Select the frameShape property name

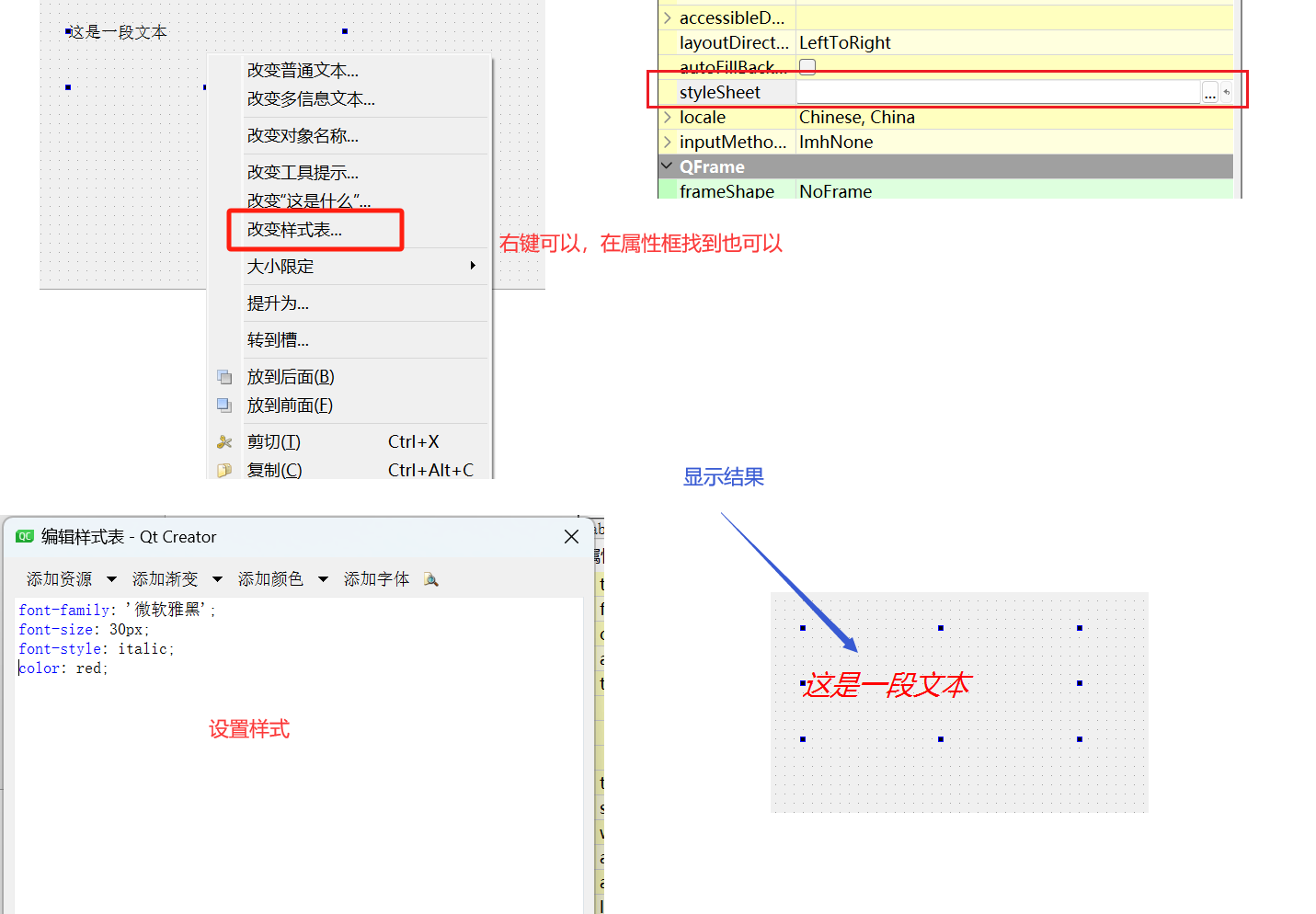(x=727, y=191)
